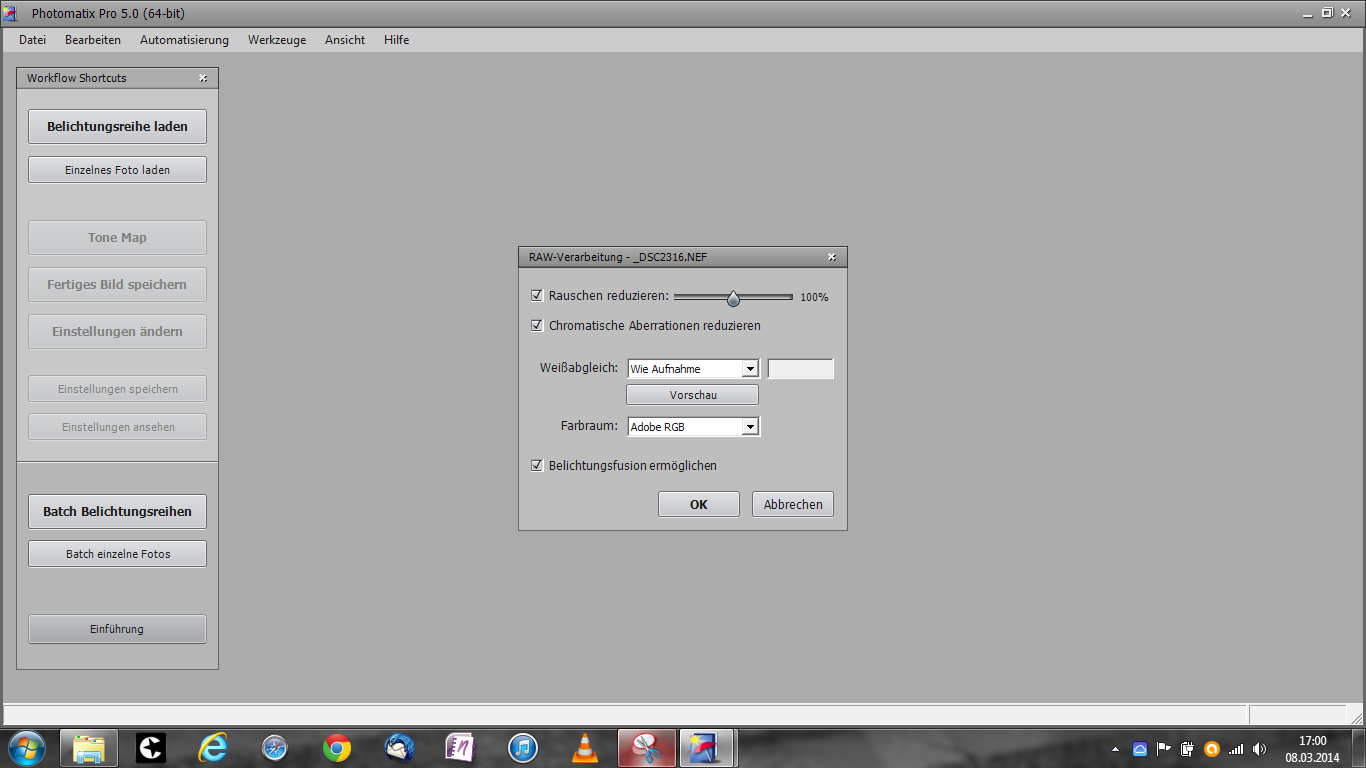This screenshot has width=1366, height=768.
Task: Show hidden system tray icons arrow
Action: point(1116,748)
